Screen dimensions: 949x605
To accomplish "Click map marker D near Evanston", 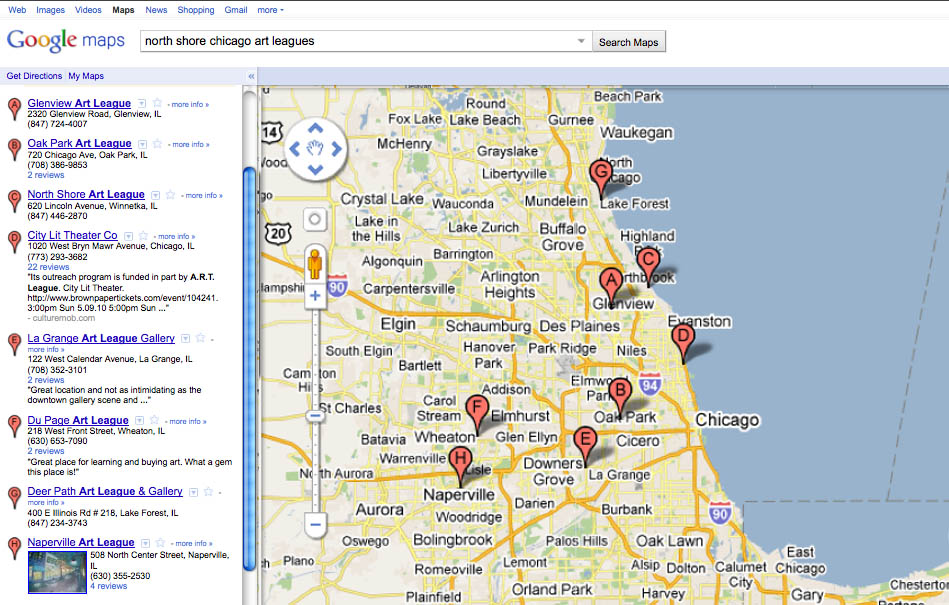I will pos(683,342).
